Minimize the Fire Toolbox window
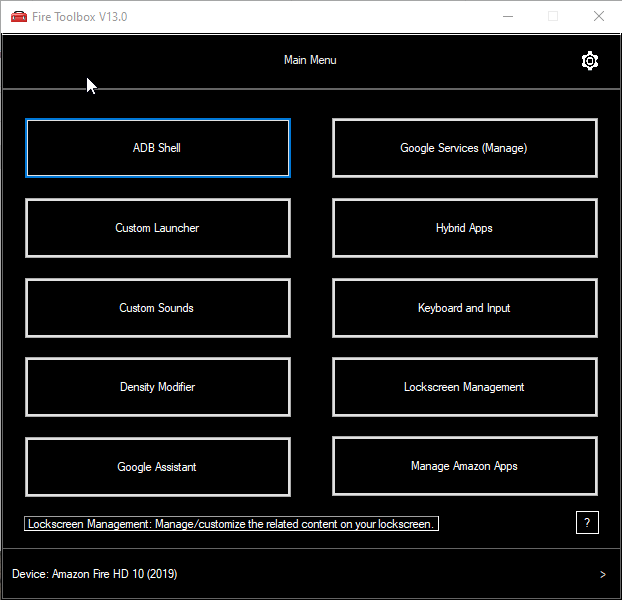This screenshot has width=622, height=600. pos(508,17)
